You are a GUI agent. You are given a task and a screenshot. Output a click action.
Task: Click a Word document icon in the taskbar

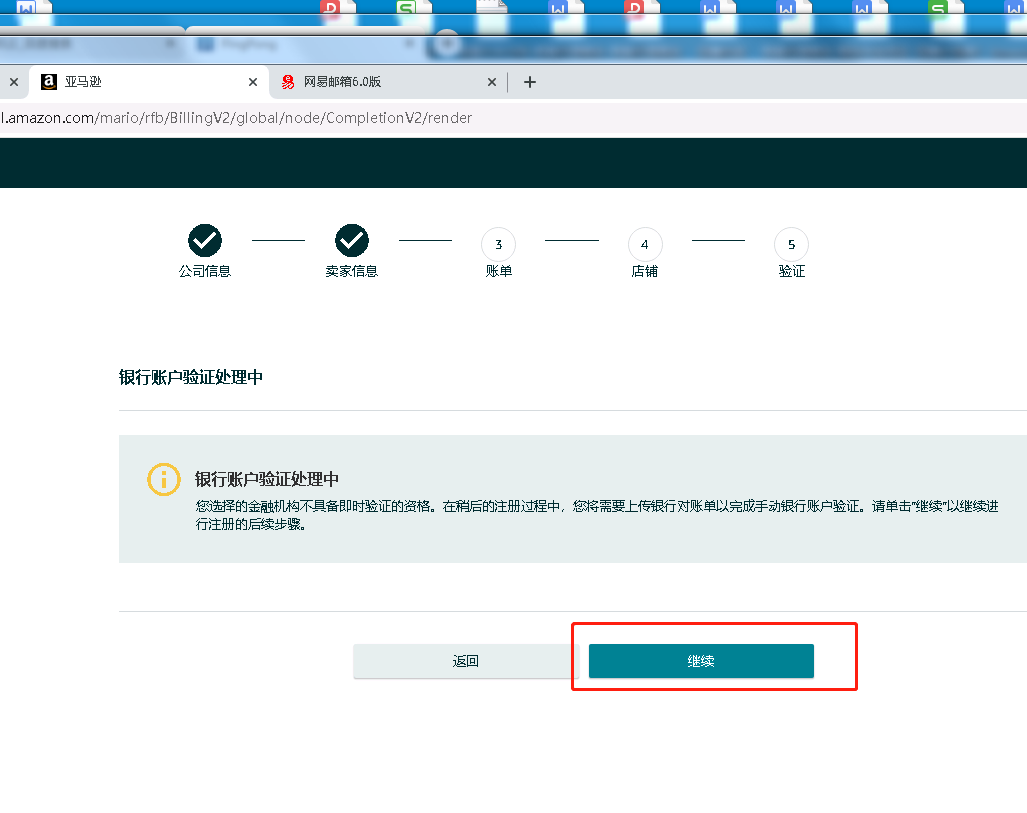click(710, 8)
